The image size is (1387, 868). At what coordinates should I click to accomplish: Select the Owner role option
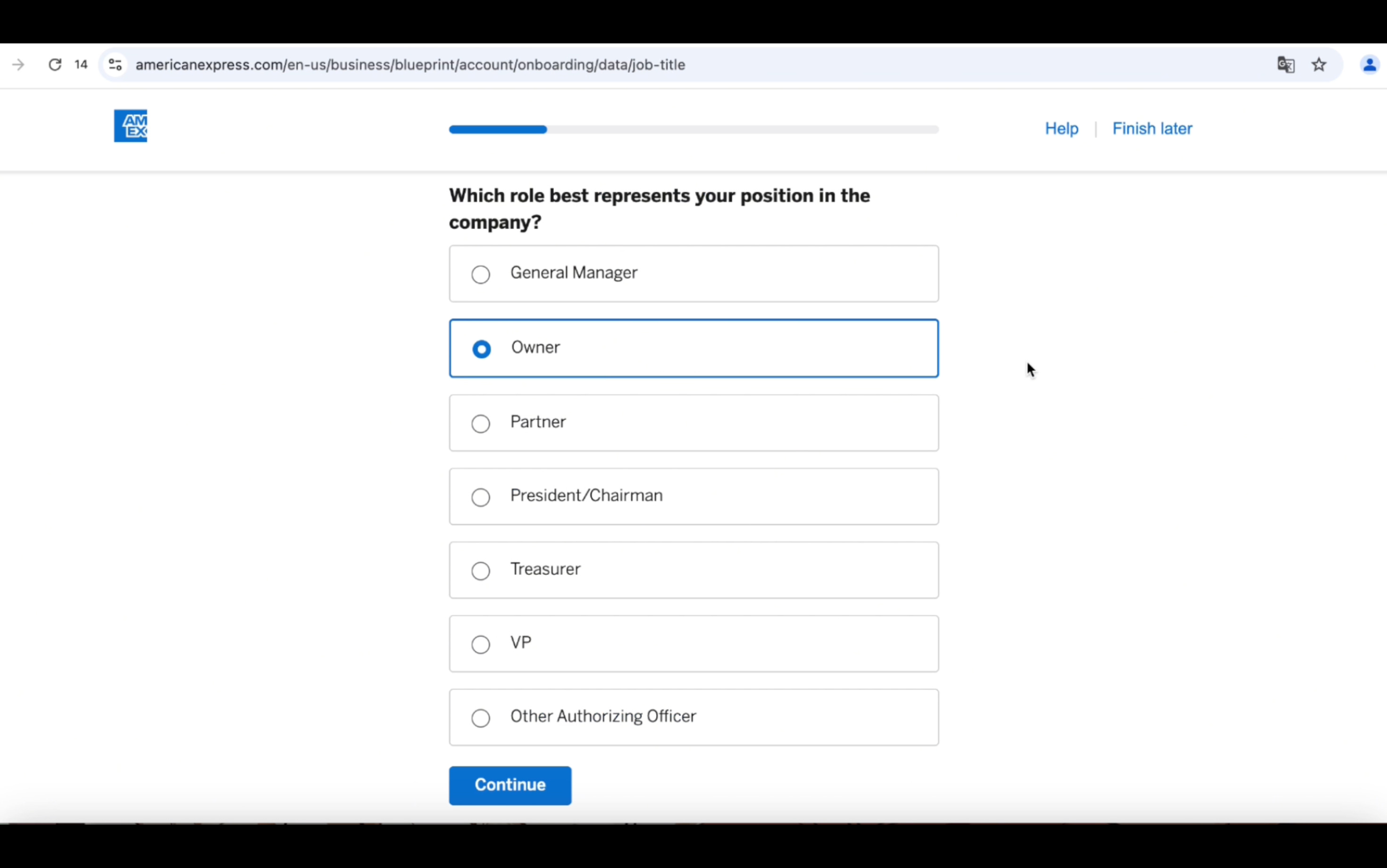[481, 349]
